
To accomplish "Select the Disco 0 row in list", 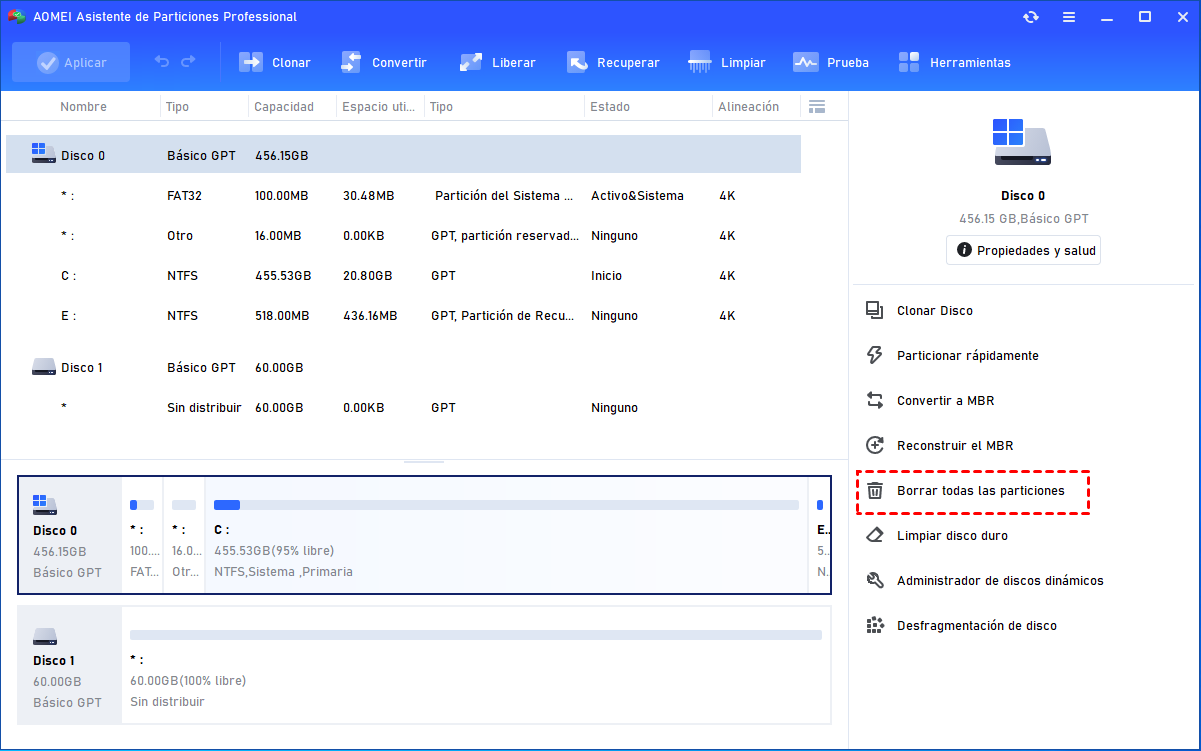I will click(403, 155).
